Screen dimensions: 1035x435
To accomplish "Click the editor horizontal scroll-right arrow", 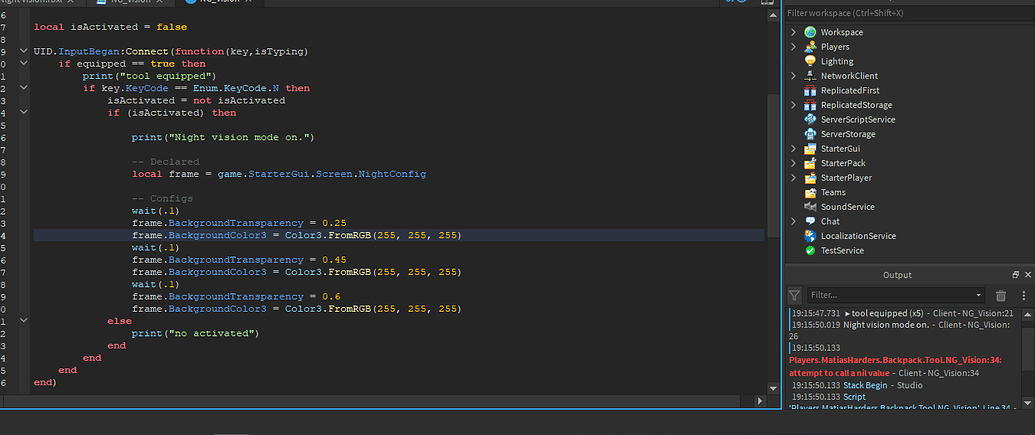I will [x=759, y=400].
